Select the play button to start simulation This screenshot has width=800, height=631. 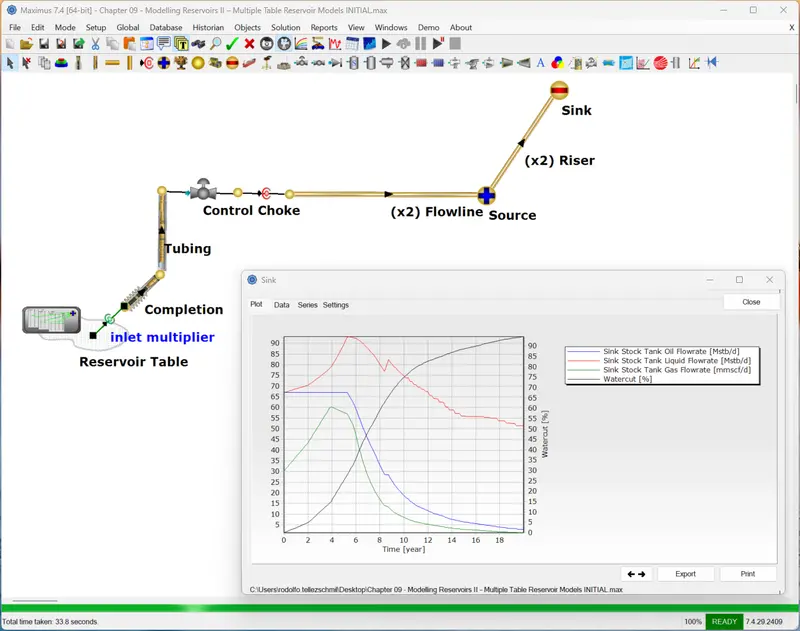point(384,43)
